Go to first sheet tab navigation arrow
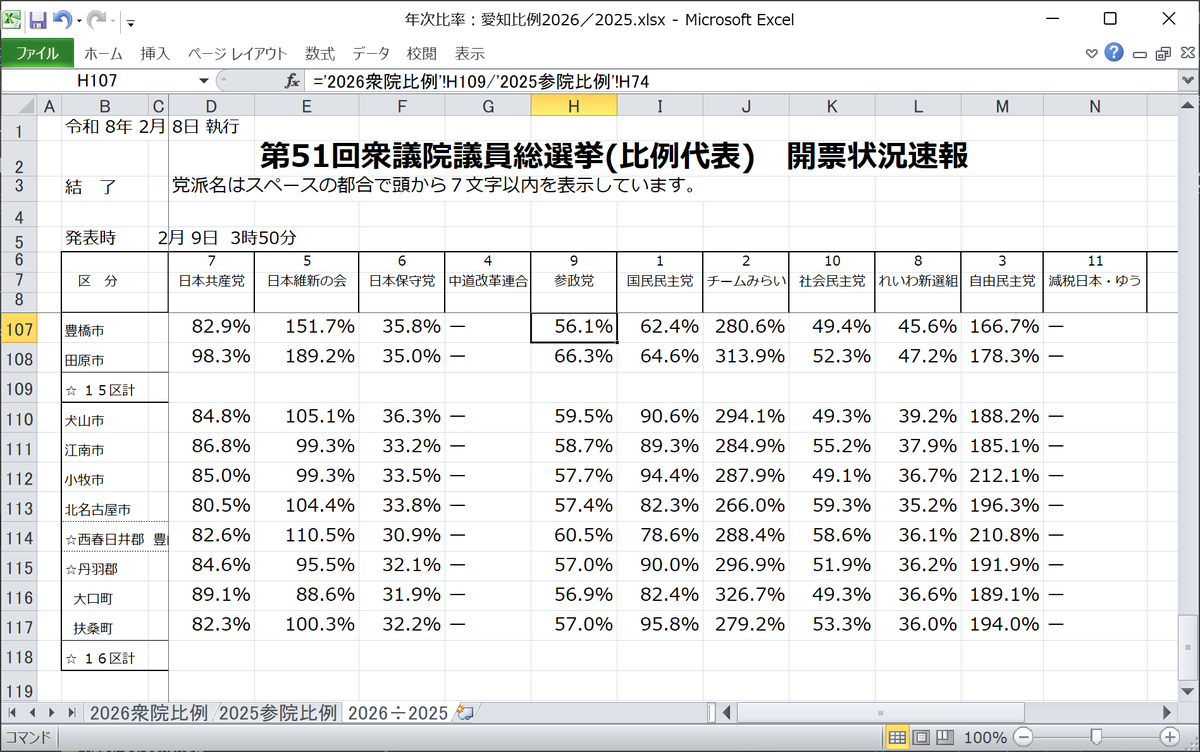 14,712
